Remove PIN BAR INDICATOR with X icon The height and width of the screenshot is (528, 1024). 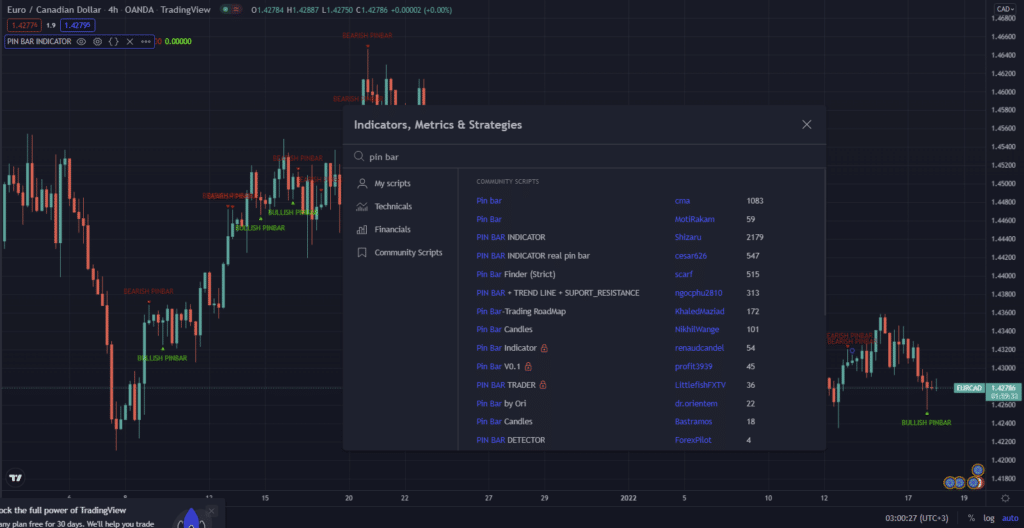130,42
